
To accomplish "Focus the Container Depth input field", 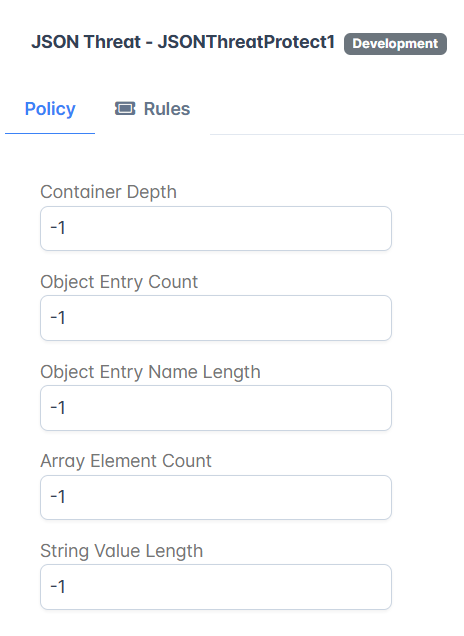I will point(216,228).
